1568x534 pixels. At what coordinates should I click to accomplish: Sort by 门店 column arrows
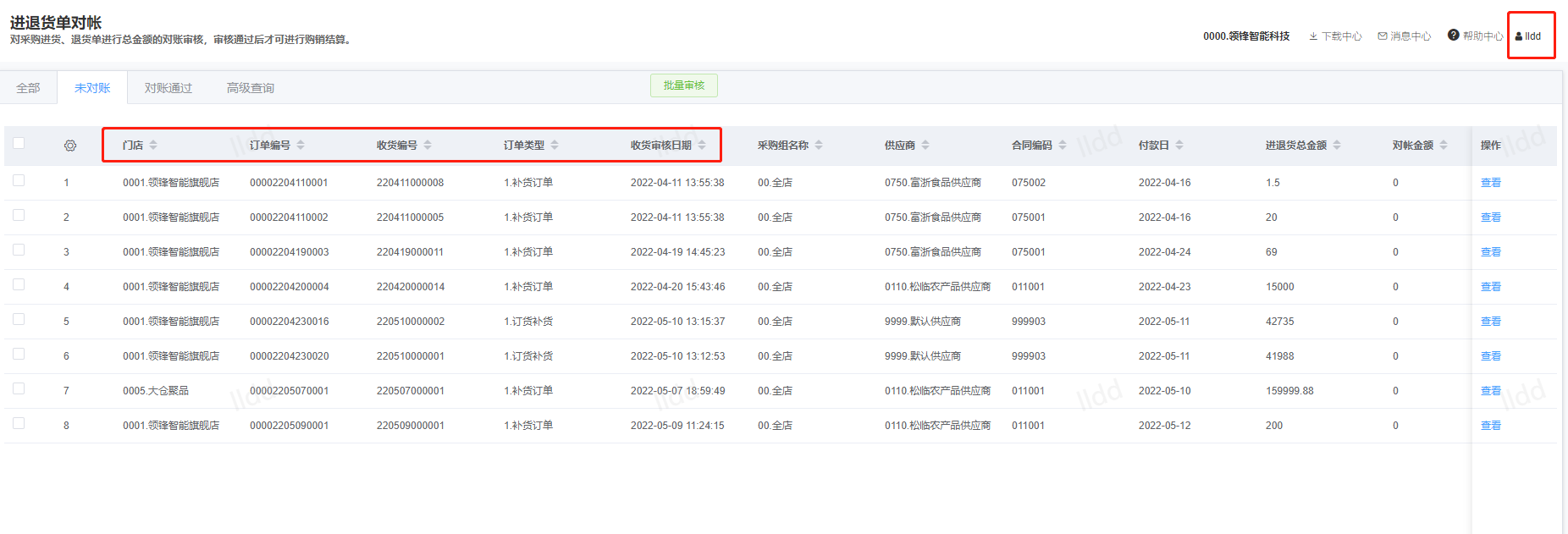click(153, 146)
